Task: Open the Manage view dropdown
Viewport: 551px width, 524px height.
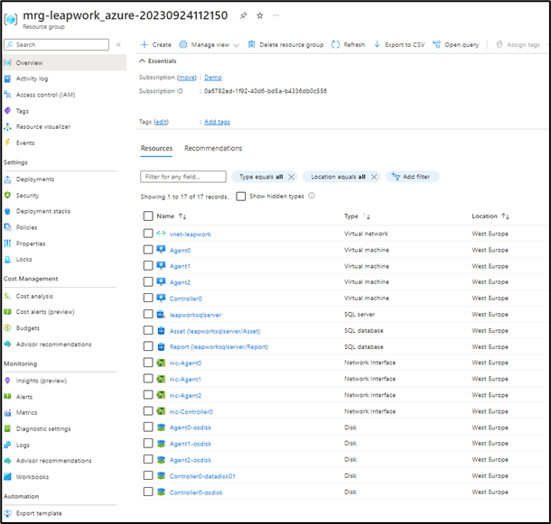Action: click(209, 45)
